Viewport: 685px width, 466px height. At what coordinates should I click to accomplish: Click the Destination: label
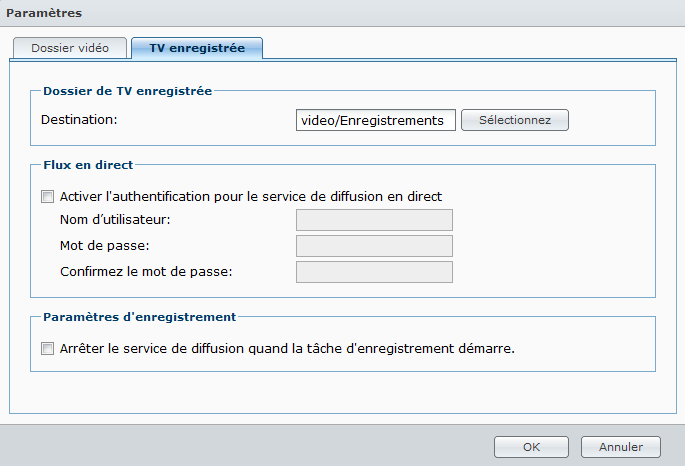[80, 120]
